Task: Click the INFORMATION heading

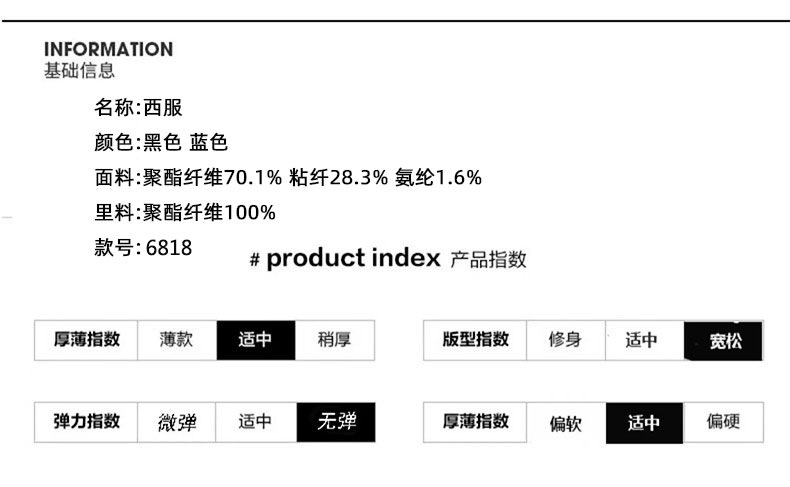Action: tap(108, 49)
